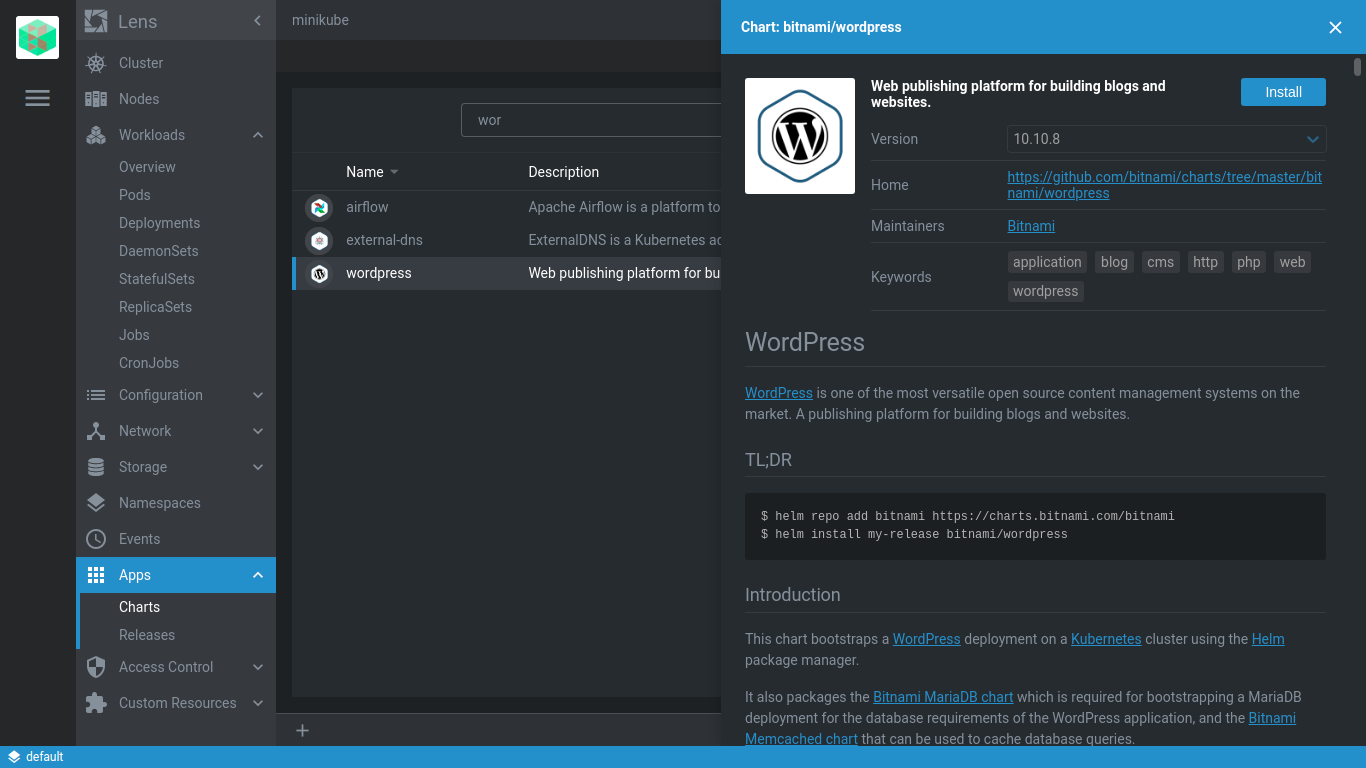Expand the Access Control section chevron
1366x768 pixels.
coord(258,667)
